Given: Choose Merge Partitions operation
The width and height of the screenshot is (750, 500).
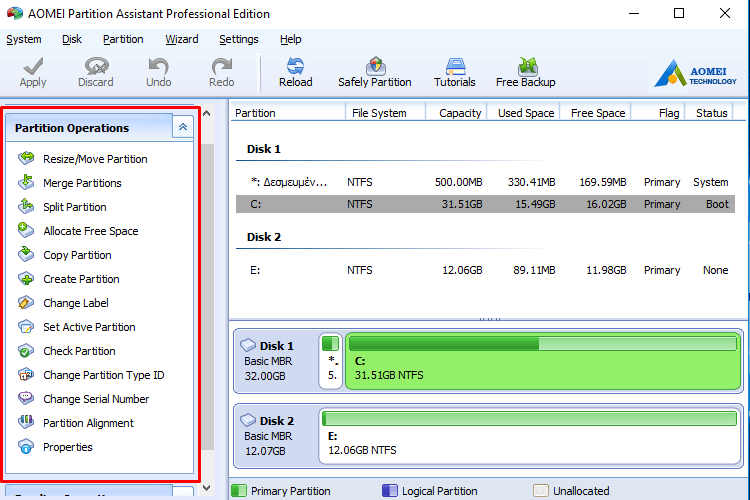Looking at the screenshot, I should (82, 183).
